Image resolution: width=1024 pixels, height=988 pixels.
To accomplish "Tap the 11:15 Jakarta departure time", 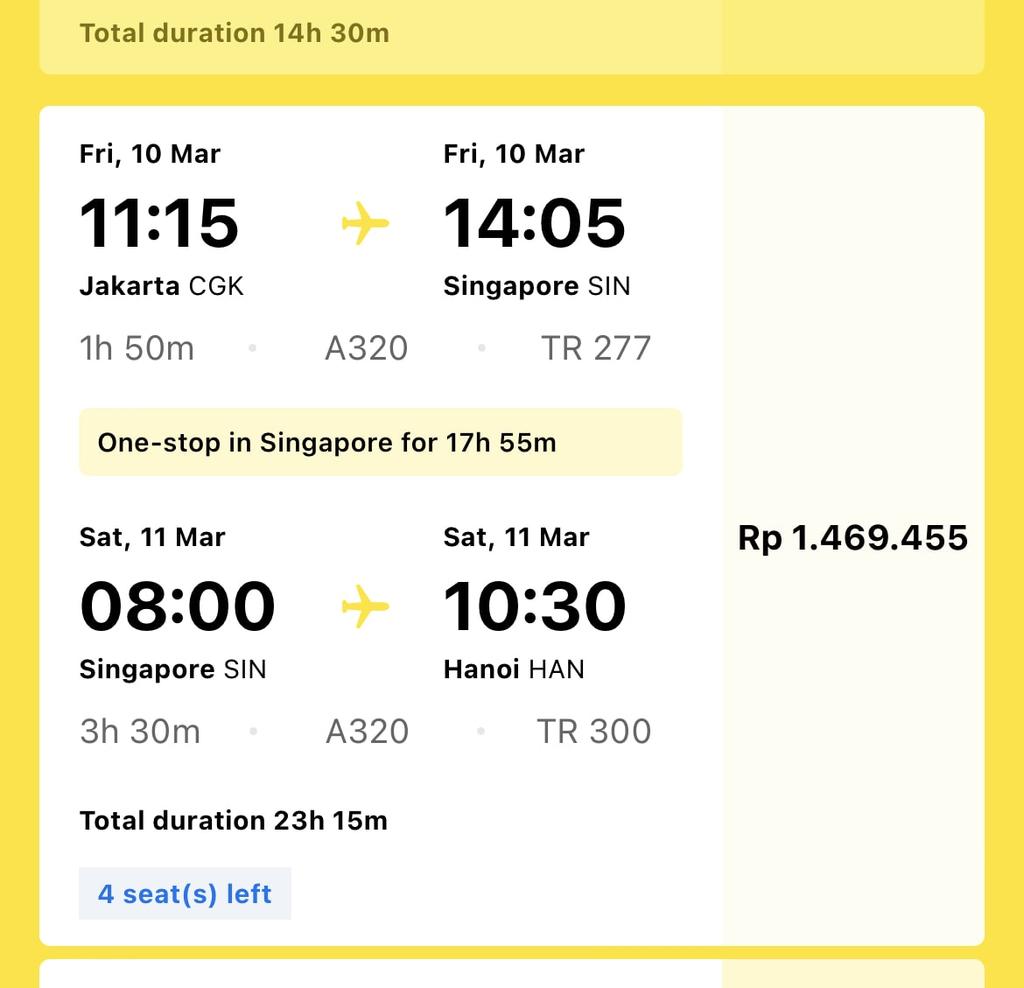I will click(159, 223).
